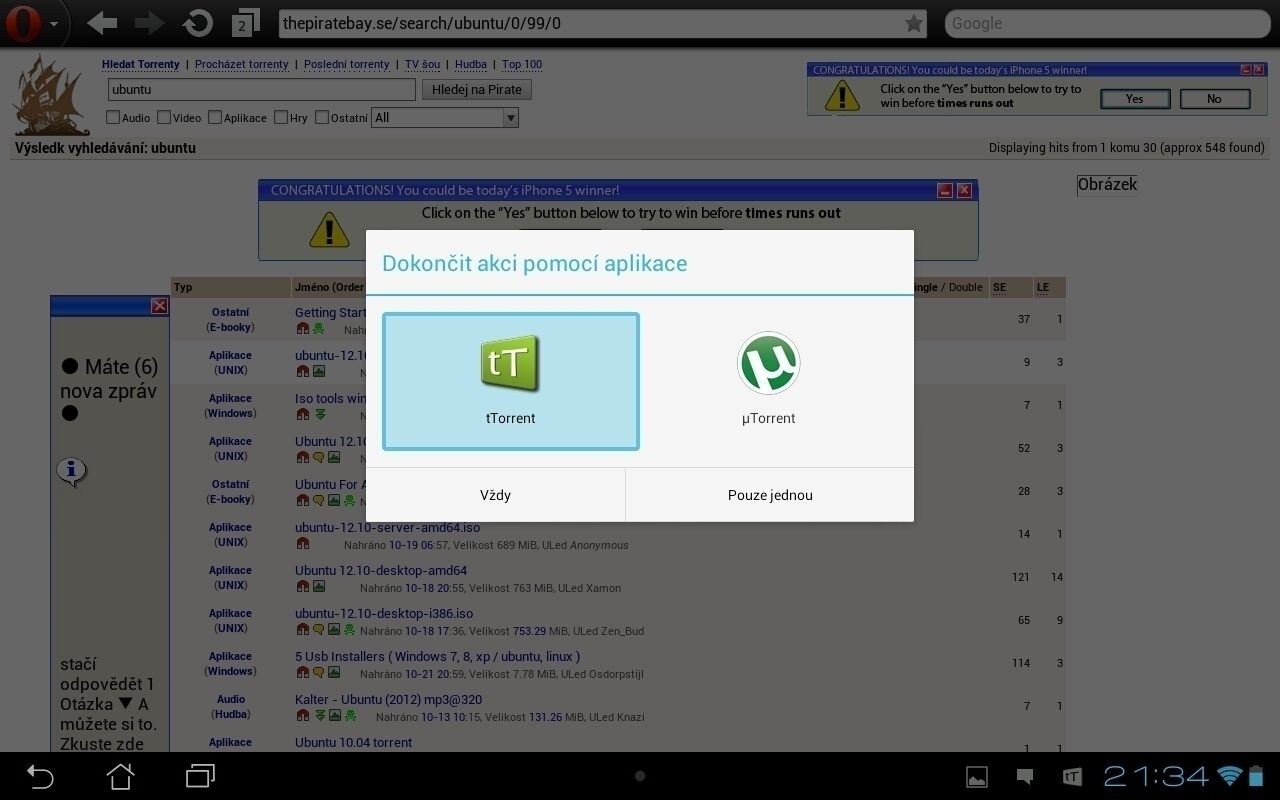The image size is (1280, 800).
Task: Tap Android home button
Action: tap(120, 776)
